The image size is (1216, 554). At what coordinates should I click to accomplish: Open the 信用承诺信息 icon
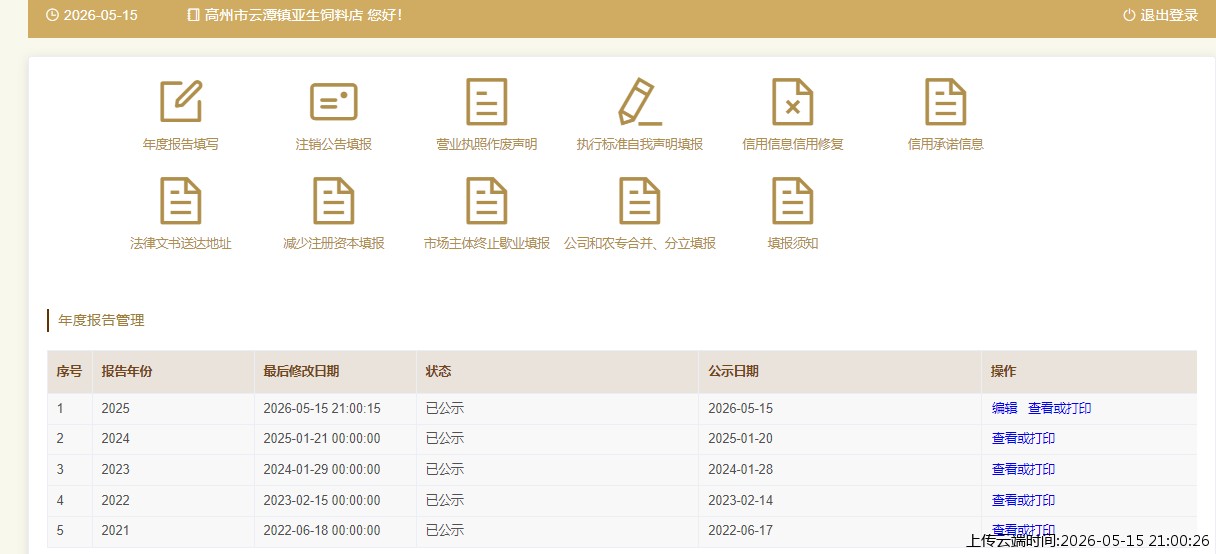click(x=946, y=101)
